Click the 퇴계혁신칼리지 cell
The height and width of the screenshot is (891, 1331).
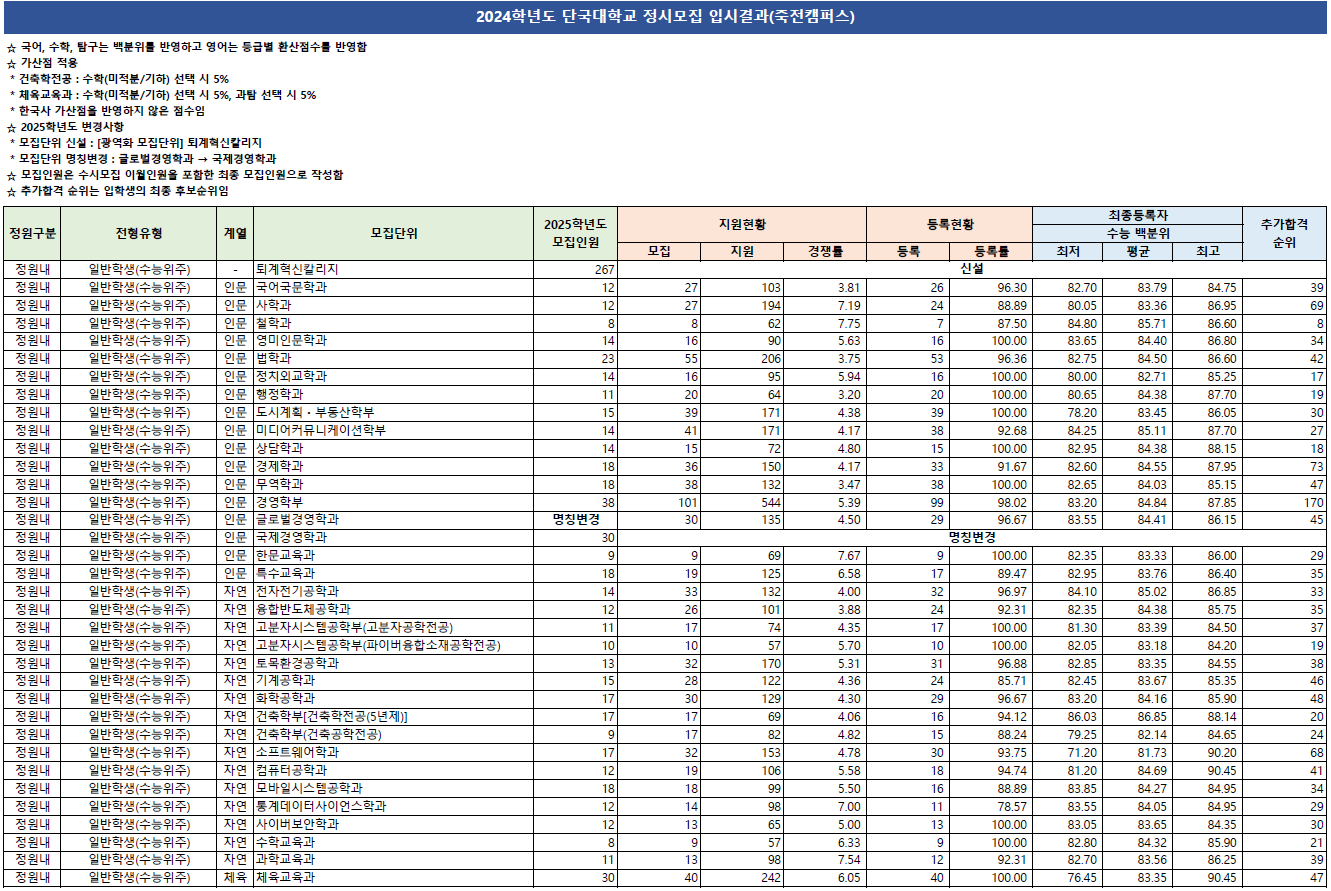coord(394,270)
